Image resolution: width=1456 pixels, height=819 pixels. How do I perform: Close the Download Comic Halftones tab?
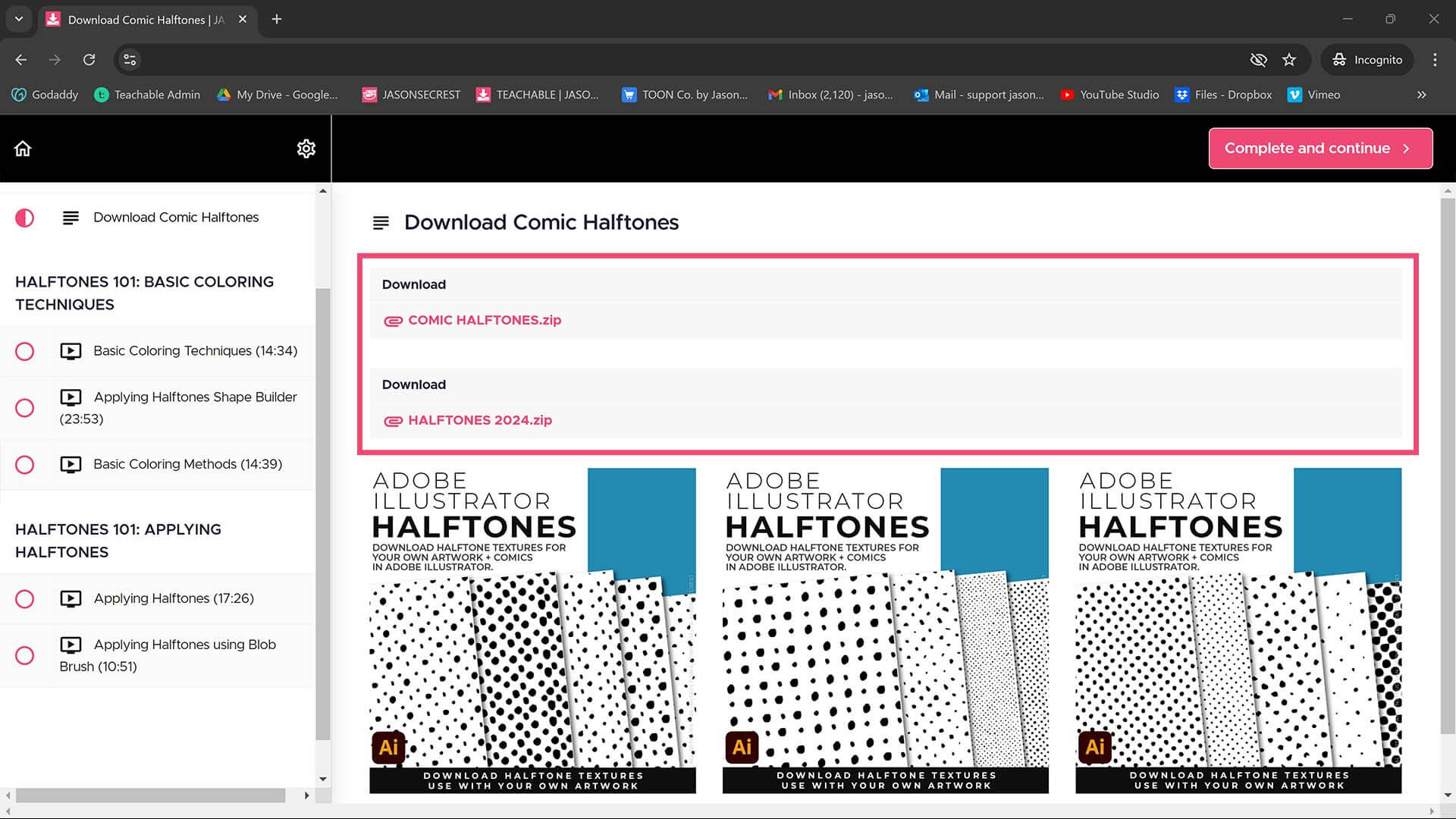coord(243,20)
